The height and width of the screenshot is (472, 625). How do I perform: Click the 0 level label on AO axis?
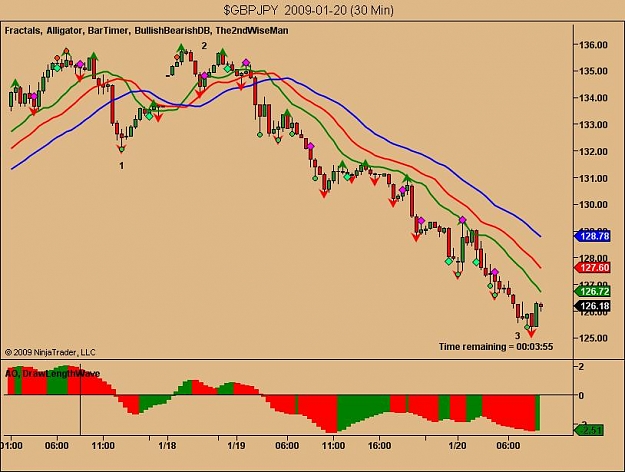coord(581,395)
